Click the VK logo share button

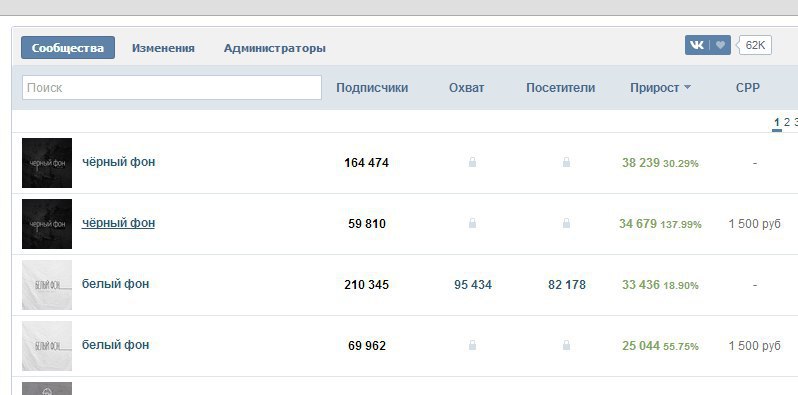[697, 45]
